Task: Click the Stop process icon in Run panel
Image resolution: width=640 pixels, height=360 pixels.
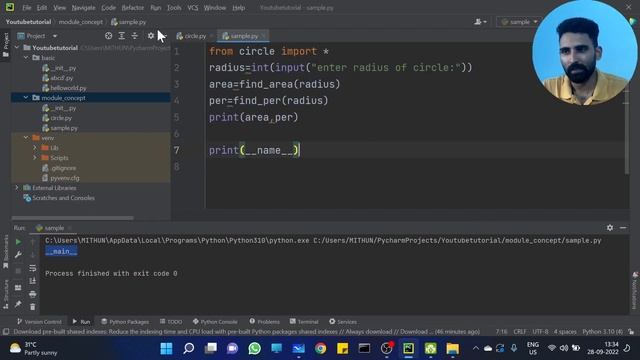Action: 18,271
